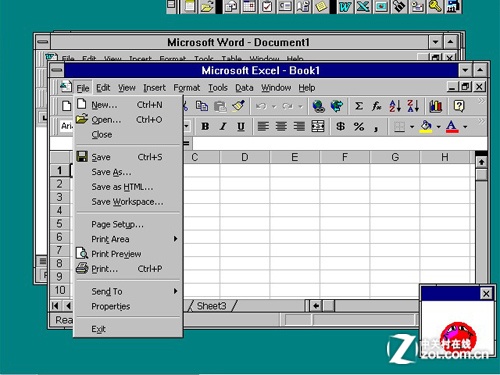Open Page Setup... from File menu
The width and height of the screenshot is (500, 375).
coord(128,224)
